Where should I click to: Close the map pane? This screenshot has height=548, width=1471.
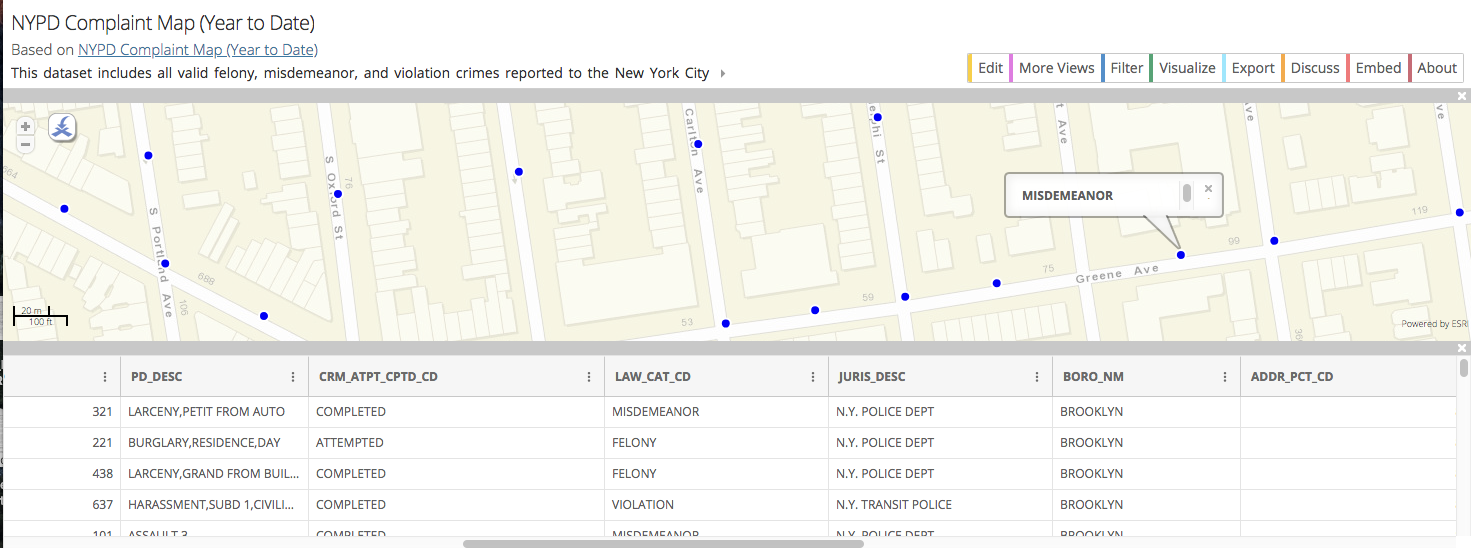click(x=1462, y=96)
